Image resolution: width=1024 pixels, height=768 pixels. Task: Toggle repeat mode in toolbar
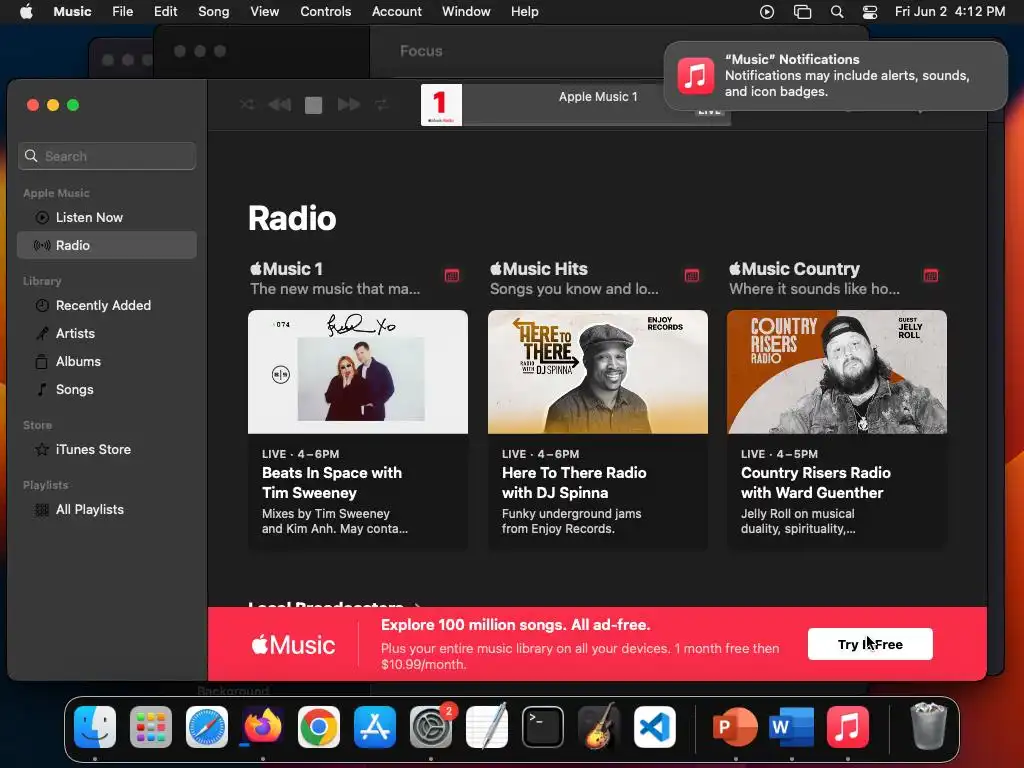381,104
